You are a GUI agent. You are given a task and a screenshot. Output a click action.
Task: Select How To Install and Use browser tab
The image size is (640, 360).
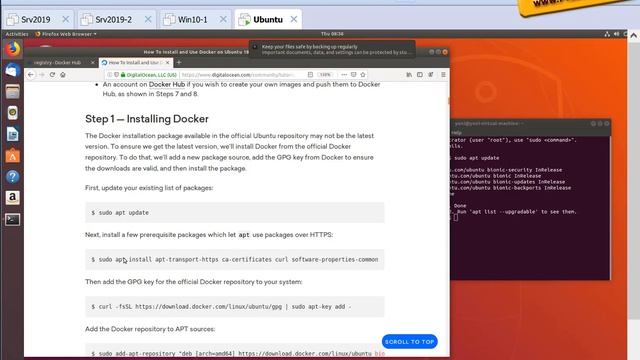click(136, 62)
